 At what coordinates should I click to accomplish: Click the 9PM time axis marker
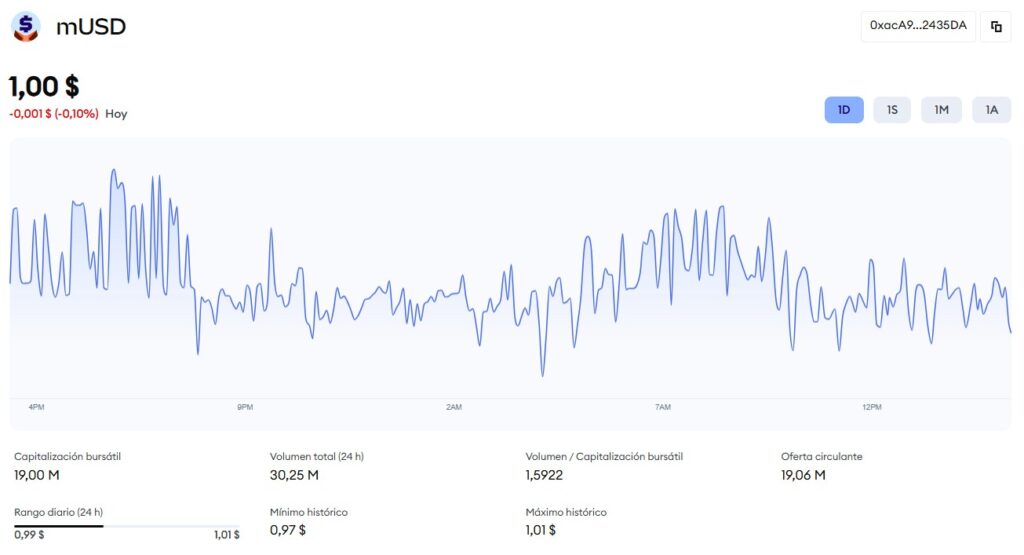[245, 407]
